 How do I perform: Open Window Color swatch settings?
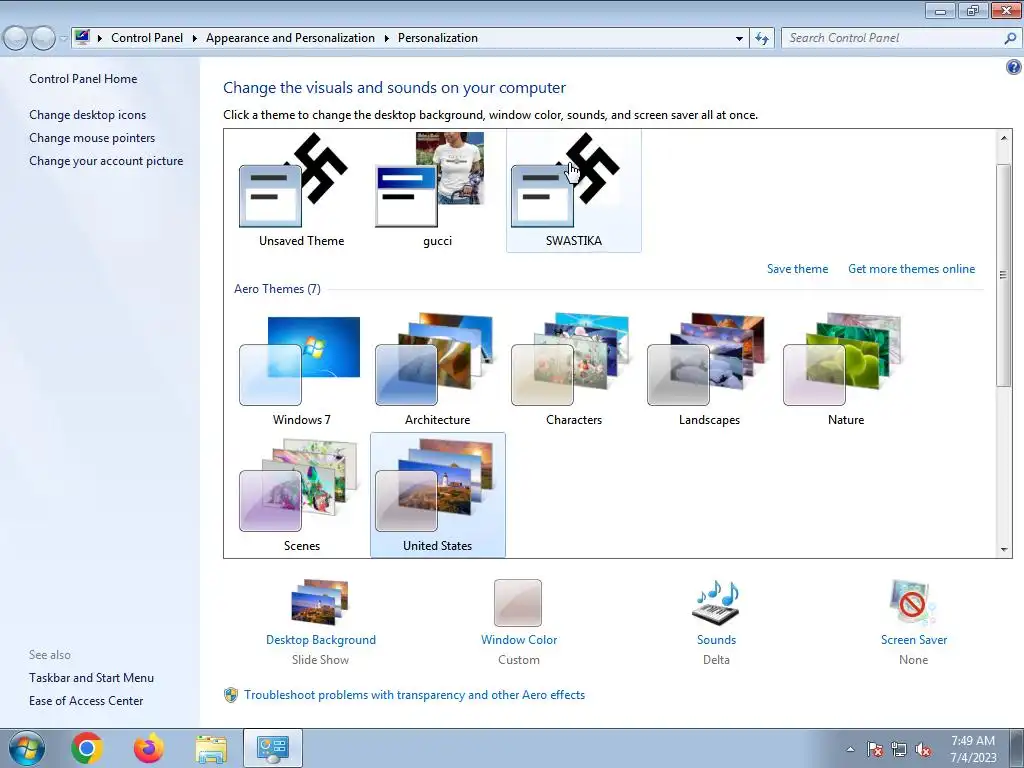point(518,603)
